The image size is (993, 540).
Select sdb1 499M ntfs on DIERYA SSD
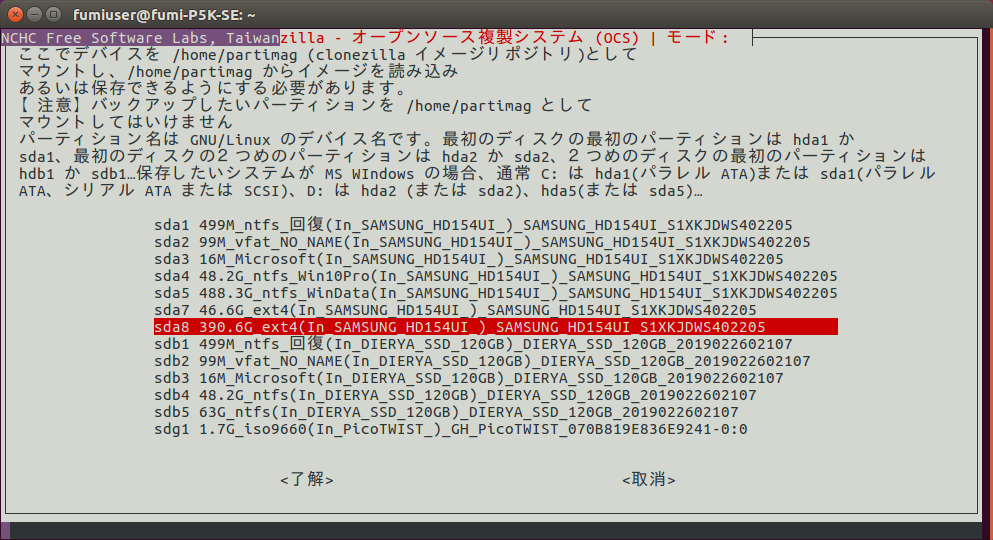tap(473, 344)
